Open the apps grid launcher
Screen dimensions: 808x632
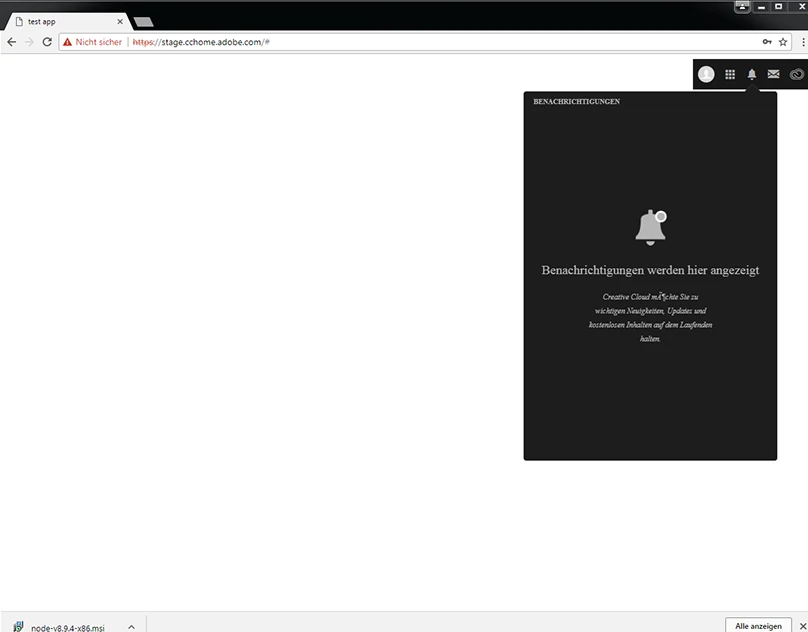tap(730, 74)
